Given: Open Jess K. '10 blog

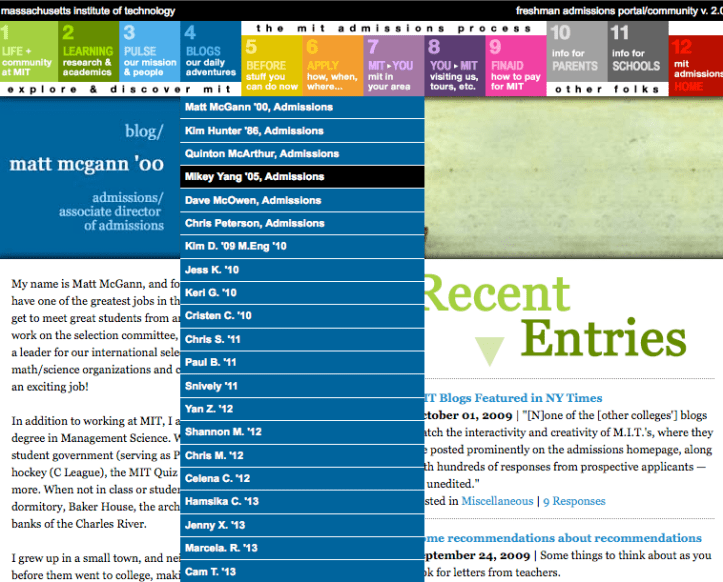Looking at the screenshot, I should click(302, 270).
